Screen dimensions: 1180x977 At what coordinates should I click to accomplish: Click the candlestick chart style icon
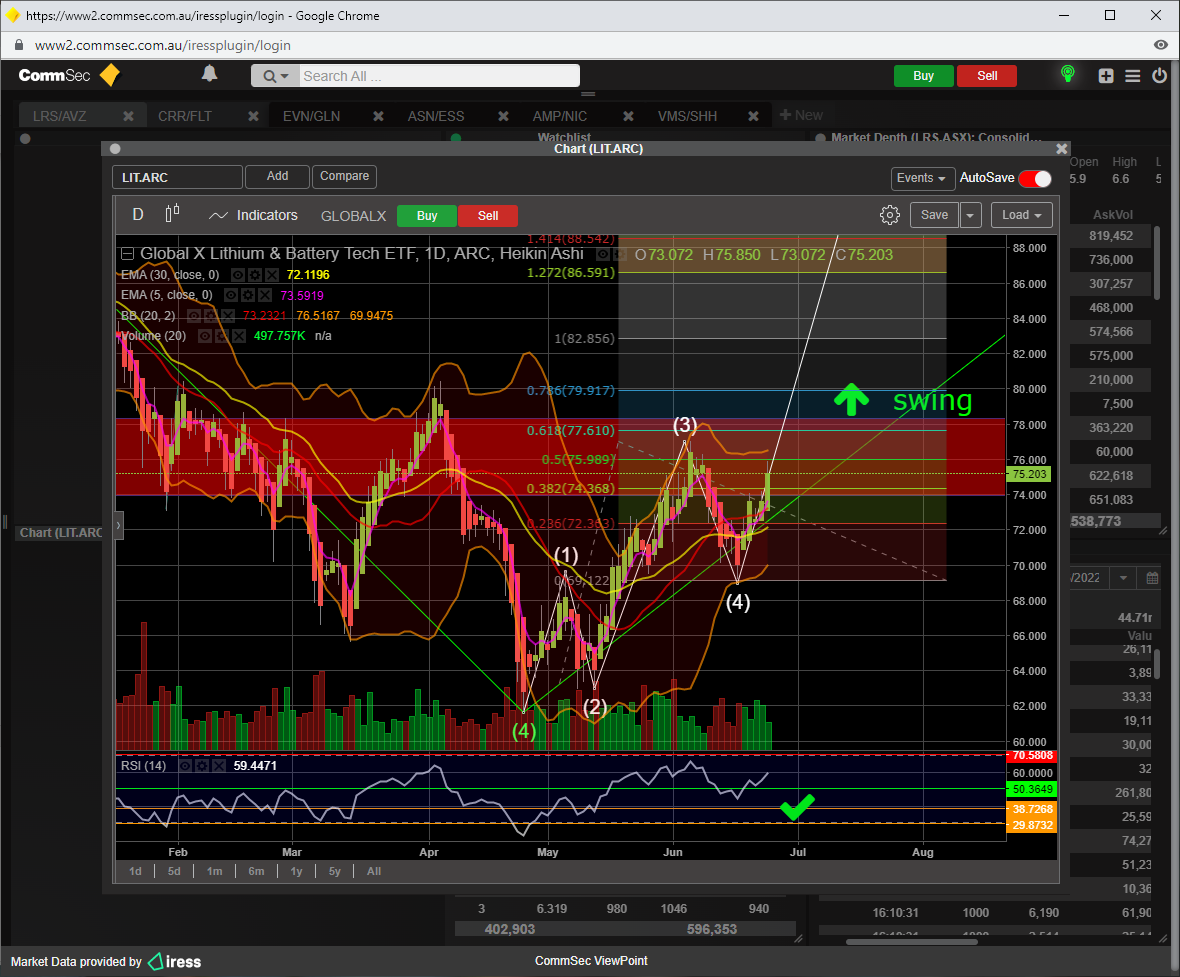click(x=172, y=214)
